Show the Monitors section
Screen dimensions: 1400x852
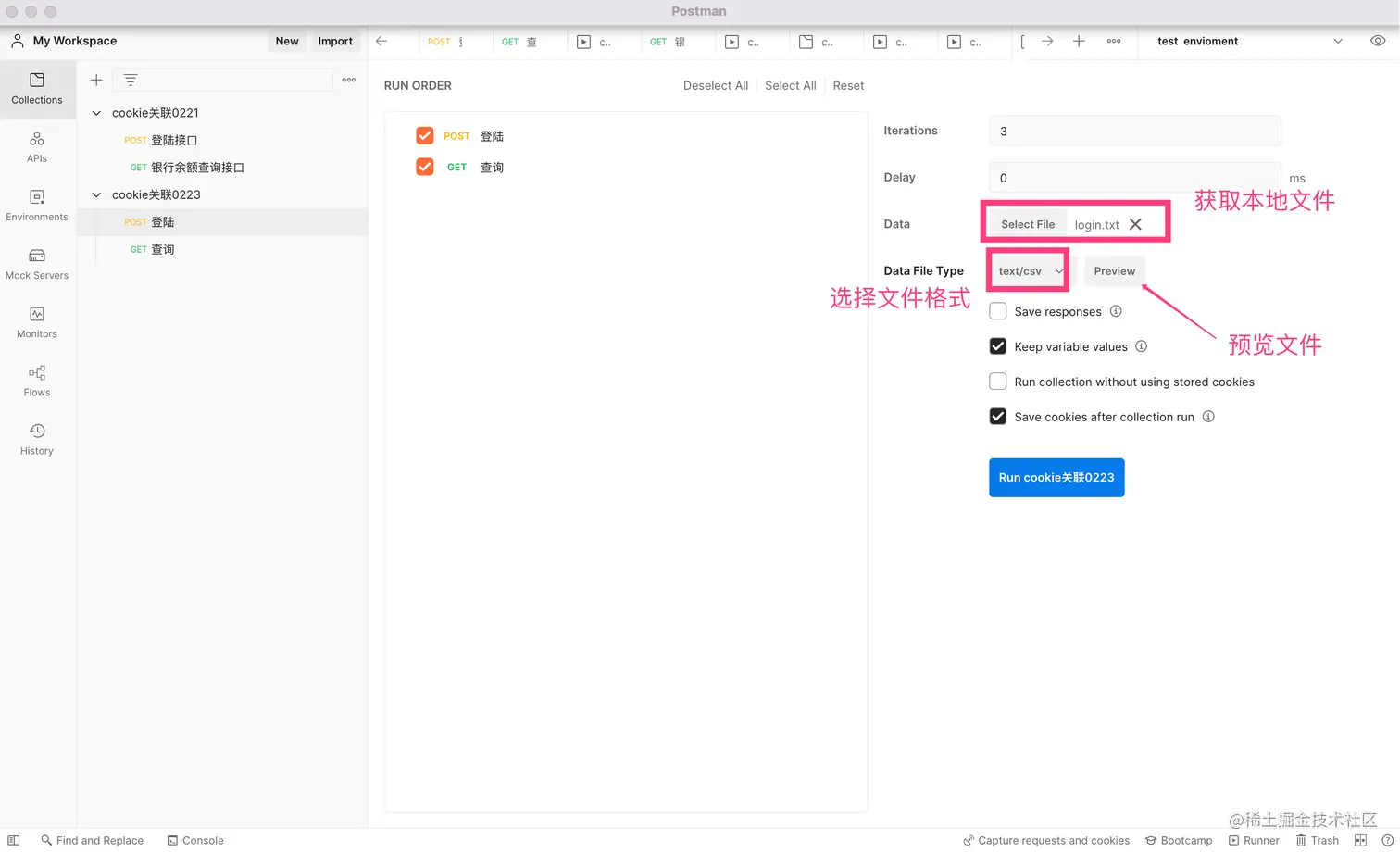(x=37, y=322)
